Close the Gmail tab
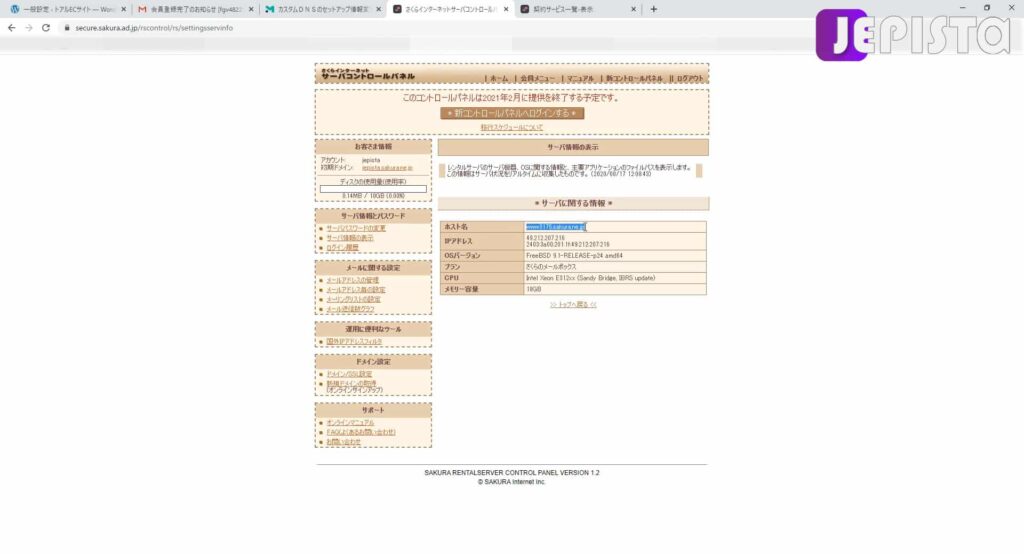 click(251, 9)
